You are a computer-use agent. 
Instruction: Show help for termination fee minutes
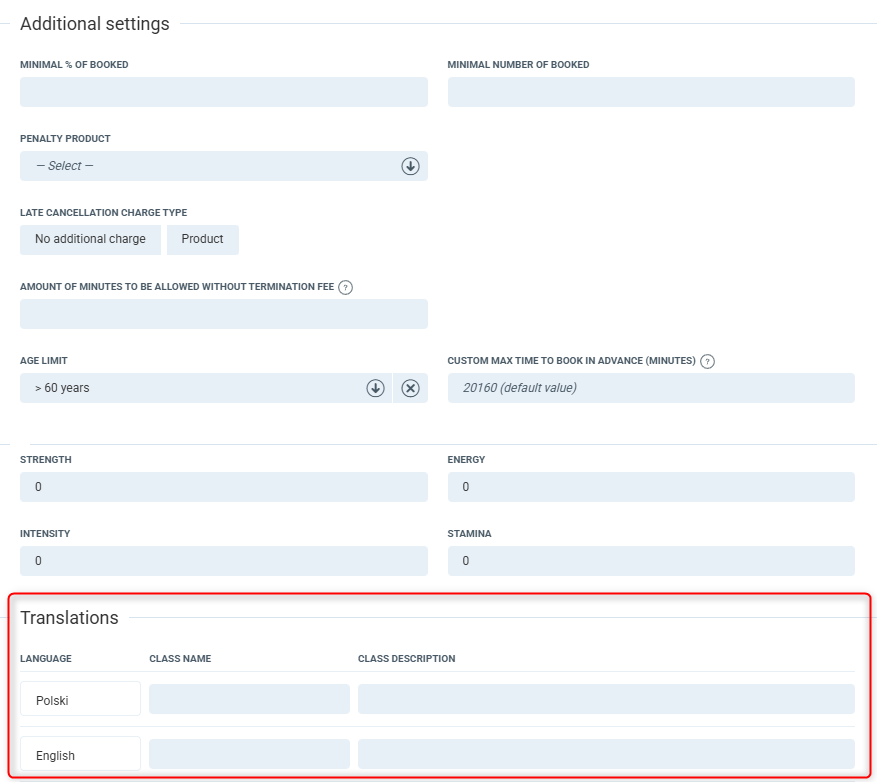pyautogui.click(x=345, y=287)
